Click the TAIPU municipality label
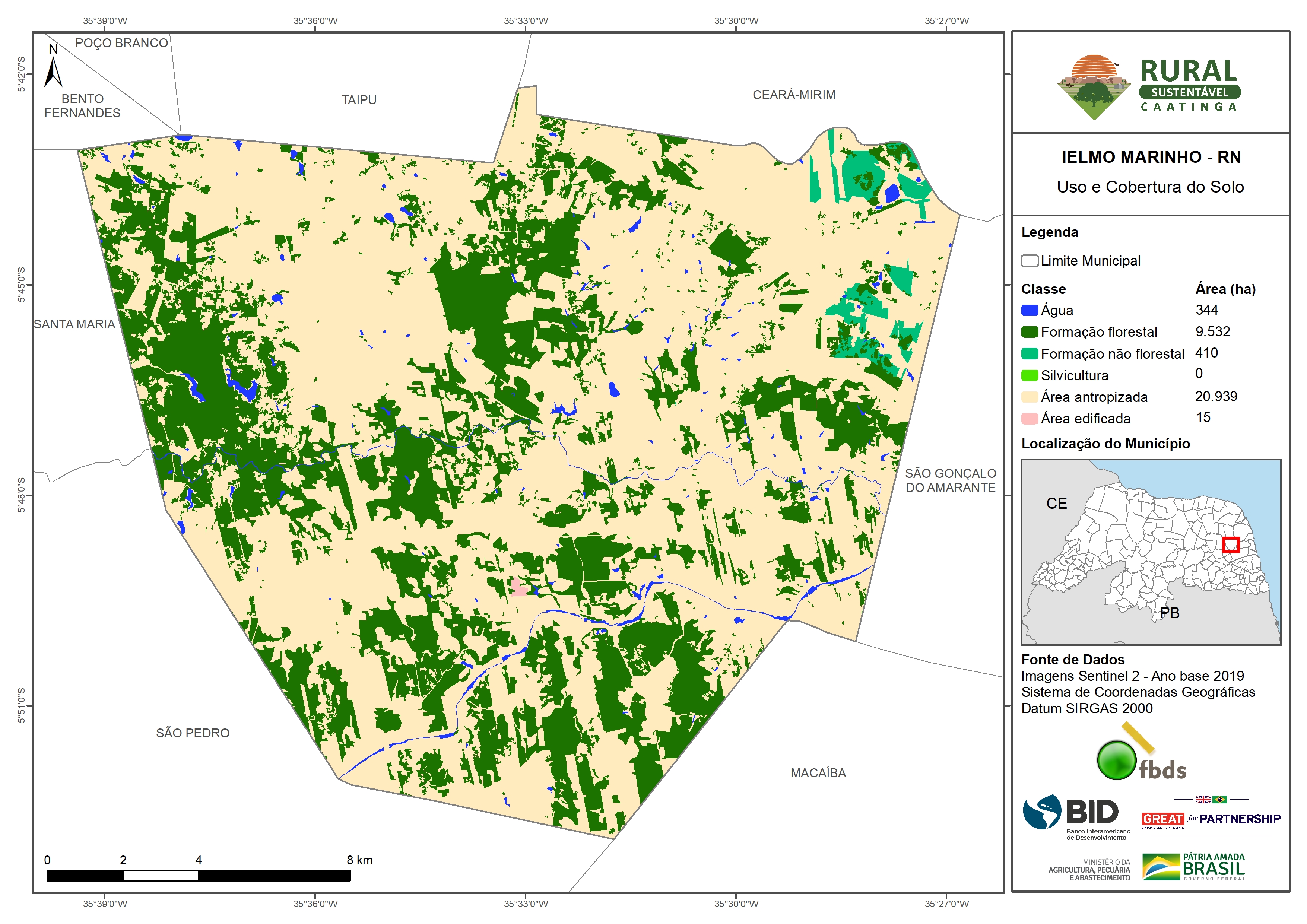The width and height of the screenshot is (1307, 924). (x=359, y=100)
